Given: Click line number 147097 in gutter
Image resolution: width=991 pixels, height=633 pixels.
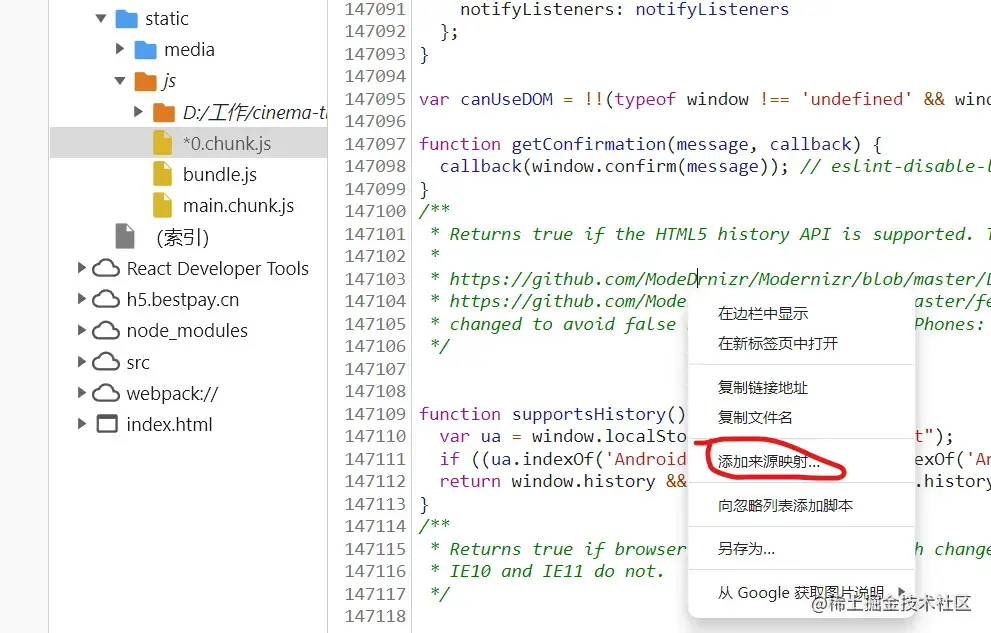Looking at the screenshot, I should click(x=375, y=143).
